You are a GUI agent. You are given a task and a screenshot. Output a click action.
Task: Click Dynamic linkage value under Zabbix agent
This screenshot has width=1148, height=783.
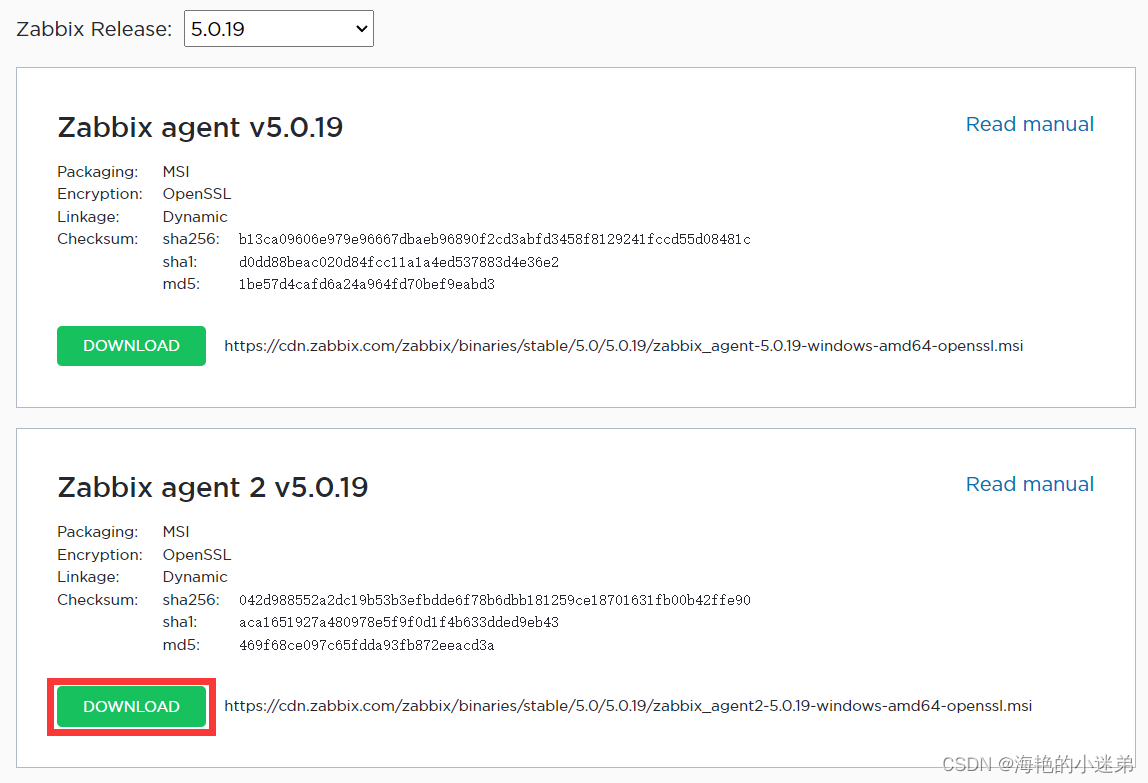tap(195, 217)
